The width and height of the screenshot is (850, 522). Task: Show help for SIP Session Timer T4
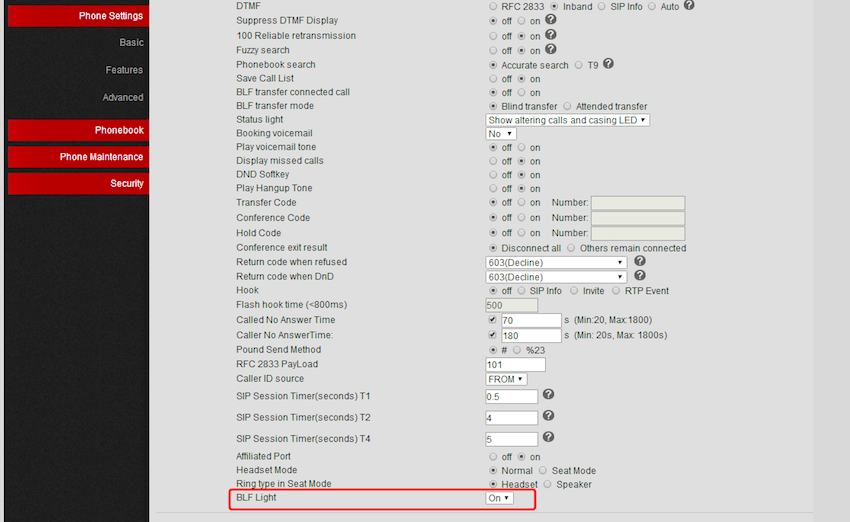pyautogui.click(x=548, y=437)
